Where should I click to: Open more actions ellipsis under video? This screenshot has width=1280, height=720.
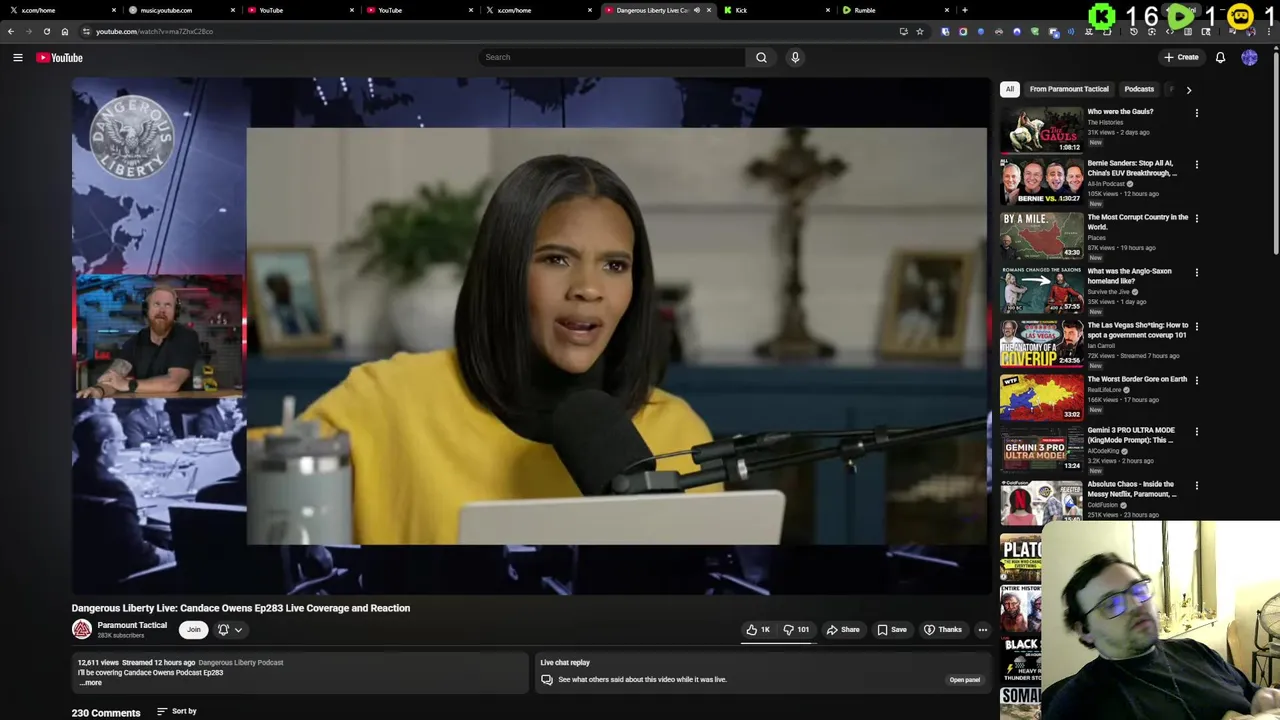(x=982, y=629)
